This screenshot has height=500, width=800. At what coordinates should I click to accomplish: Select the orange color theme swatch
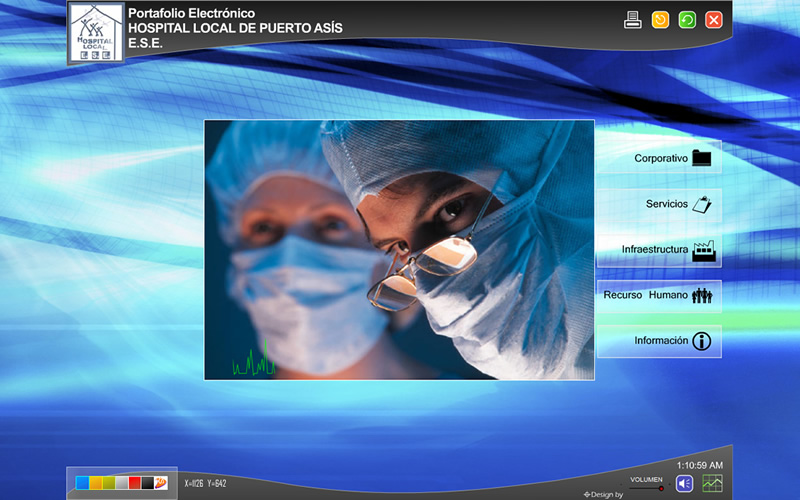point(95,483)
